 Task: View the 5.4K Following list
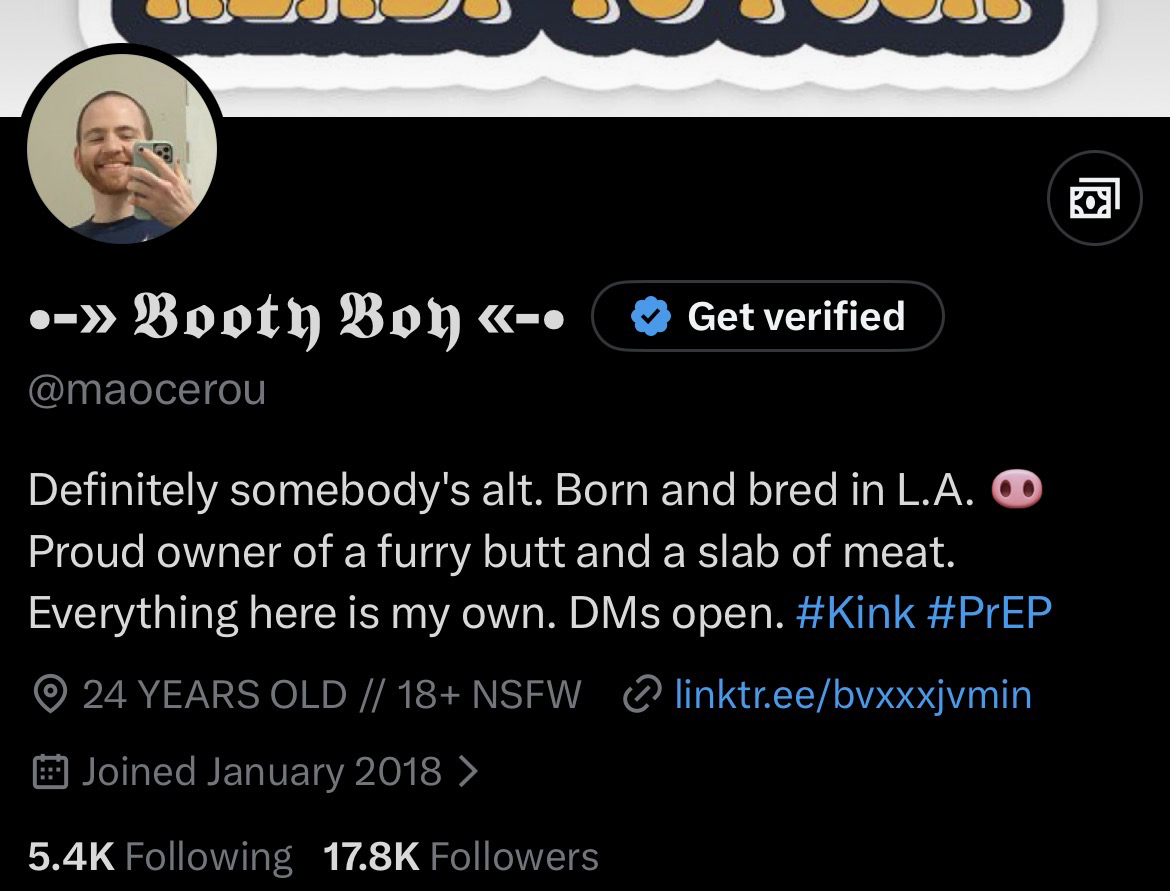(160, 856)
